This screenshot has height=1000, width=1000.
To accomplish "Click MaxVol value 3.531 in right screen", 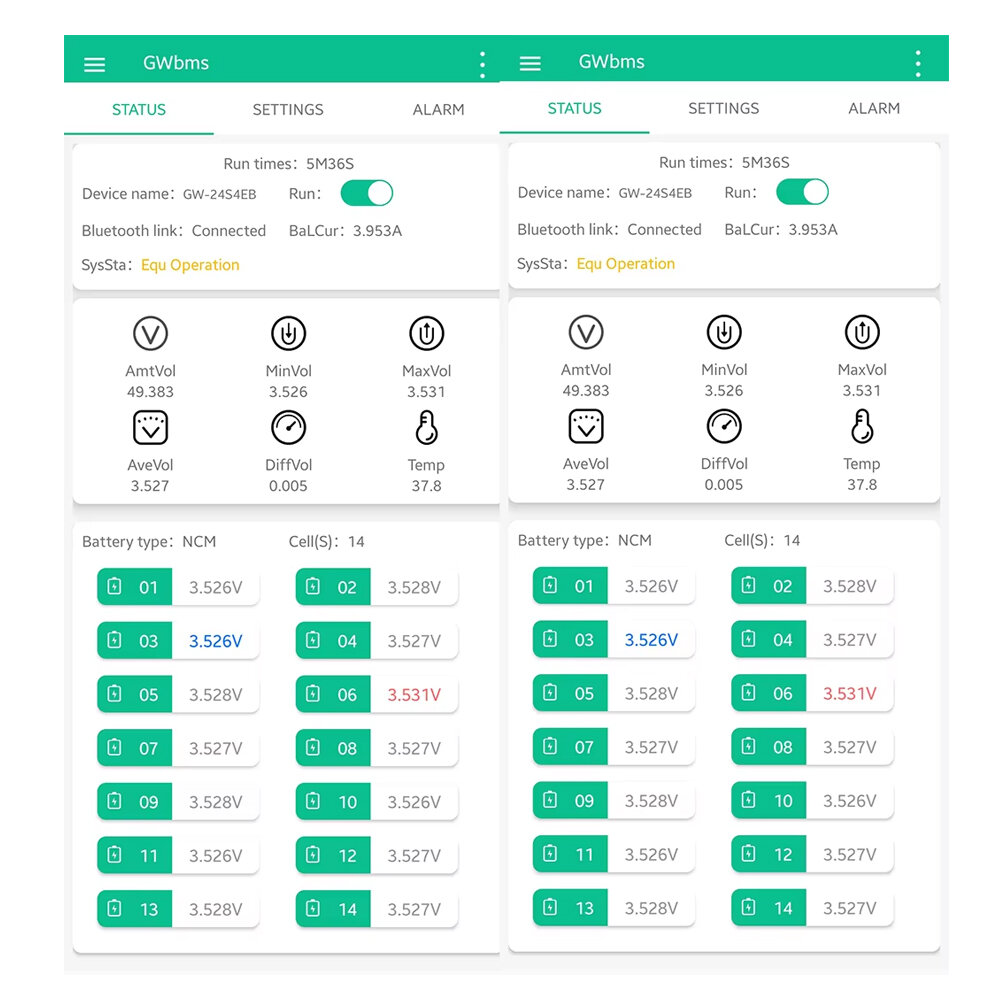I will tap(862, 390).
